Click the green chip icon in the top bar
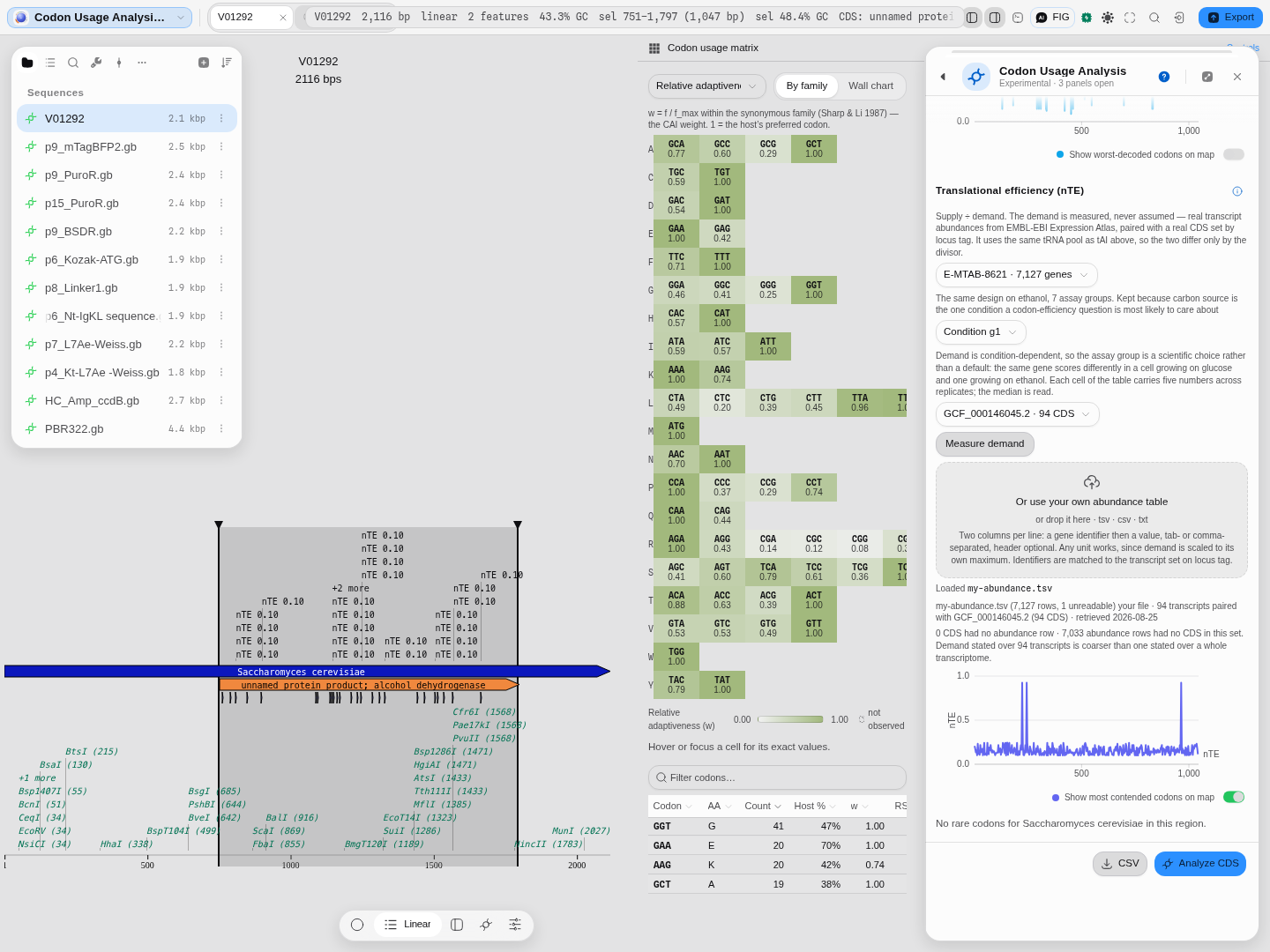Image resolution: width=1270 pixels, height=952 pixels. (1087, 18)
